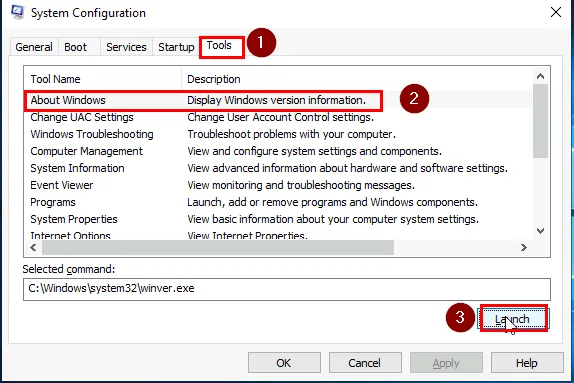574x383 pixels.
Task: Click the Tool Name column header
Action: [x=103, y=79]
